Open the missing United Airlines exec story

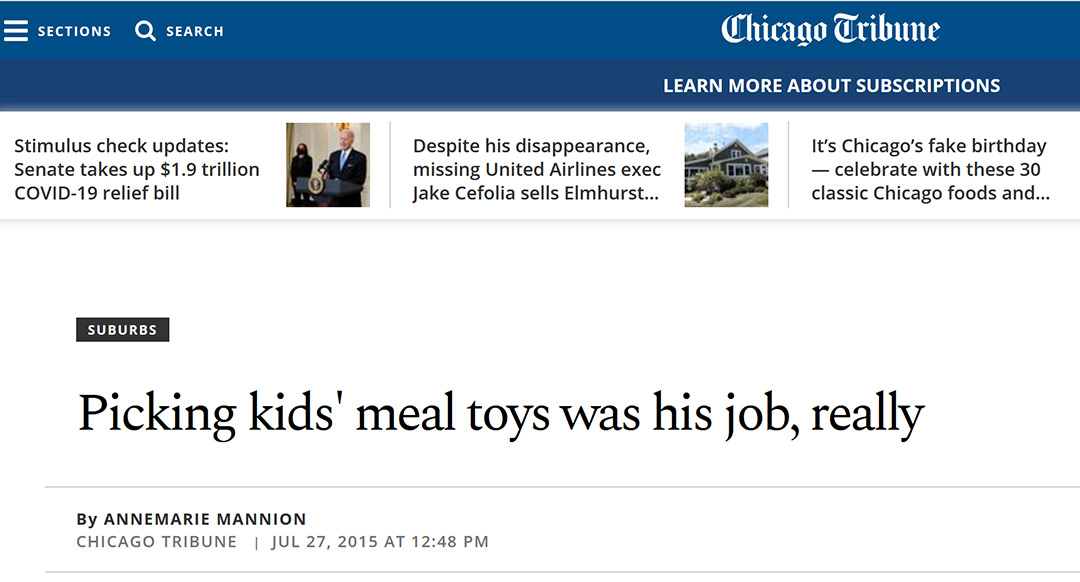coord(537,169)
